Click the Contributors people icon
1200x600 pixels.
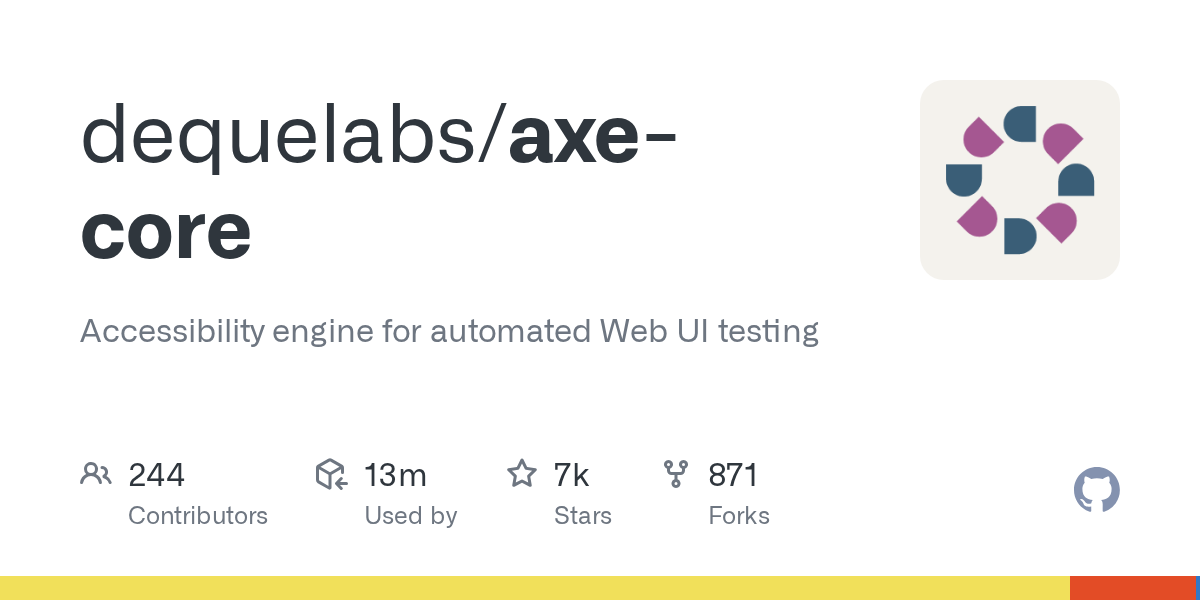pyautogui.click(x=95, y=474)
